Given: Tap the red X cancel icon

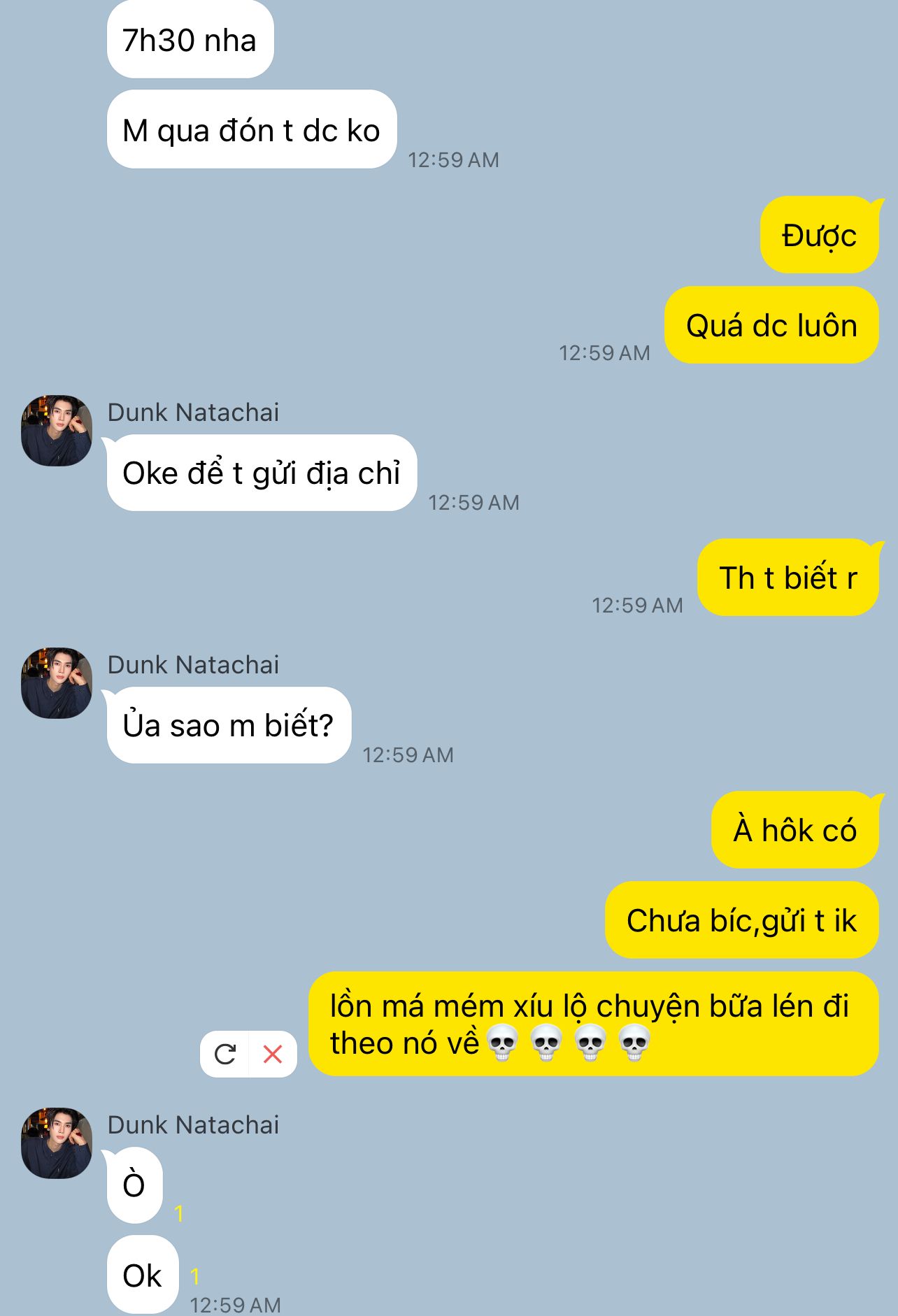Looking at the screenshot, I should 273,1054.
